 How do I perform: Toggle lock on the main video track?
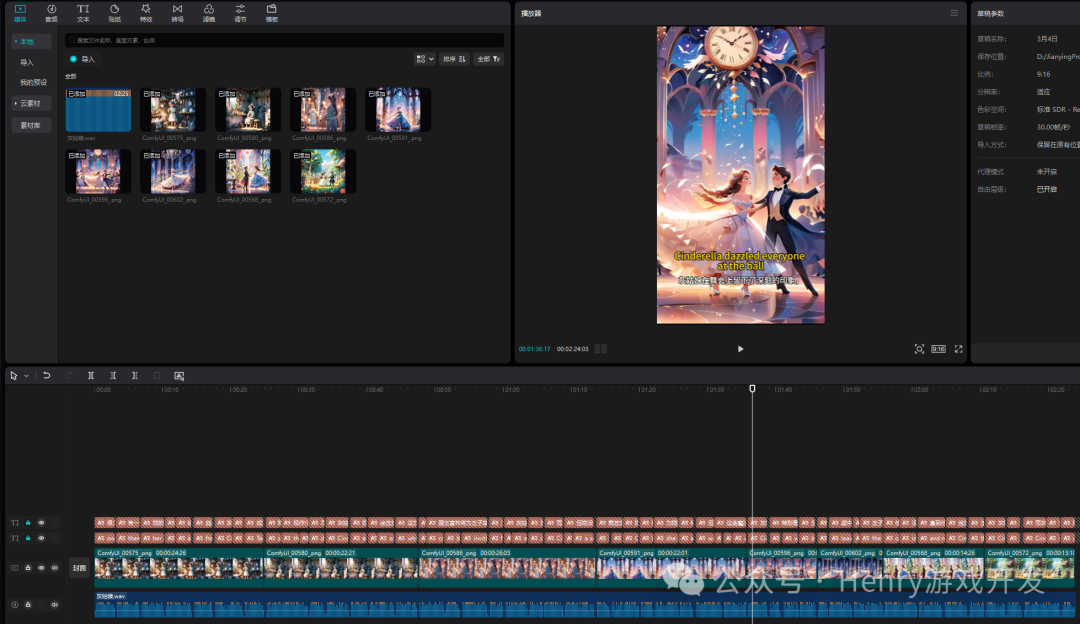point(28,568)
